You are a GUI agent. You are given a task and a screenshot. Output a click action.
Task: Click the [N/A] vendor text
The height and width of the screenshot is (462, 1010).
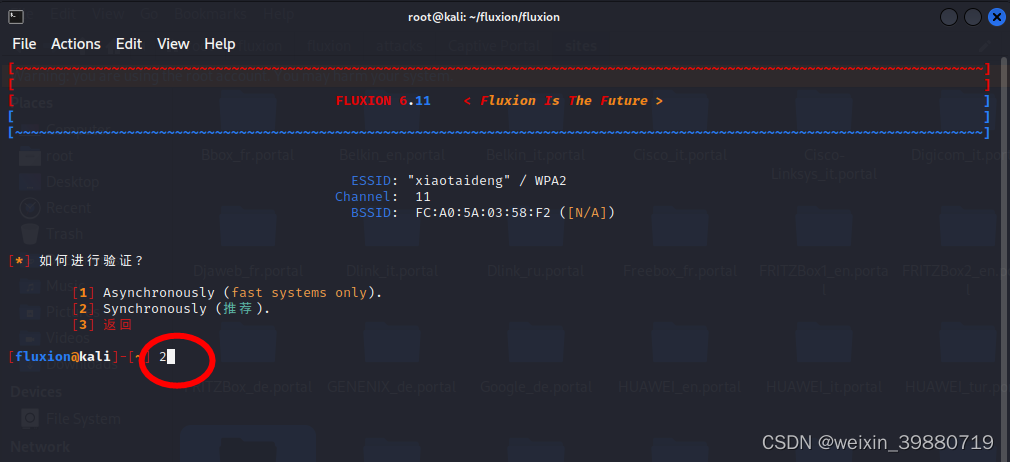tap(587, 213)
